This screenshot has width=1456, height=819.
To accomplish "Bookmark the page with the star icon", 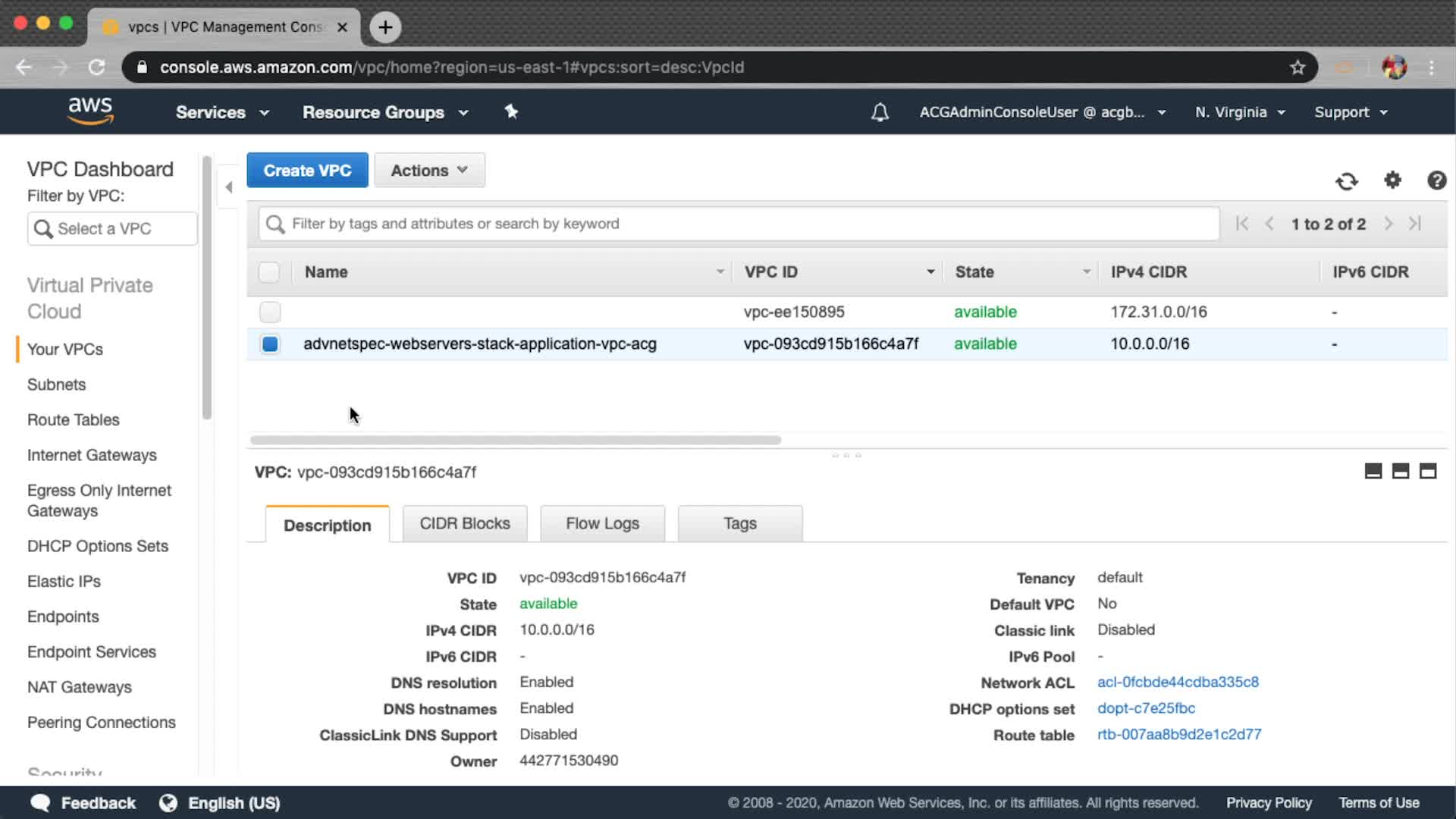I will pyautogui.click(x=1298, y=67).
